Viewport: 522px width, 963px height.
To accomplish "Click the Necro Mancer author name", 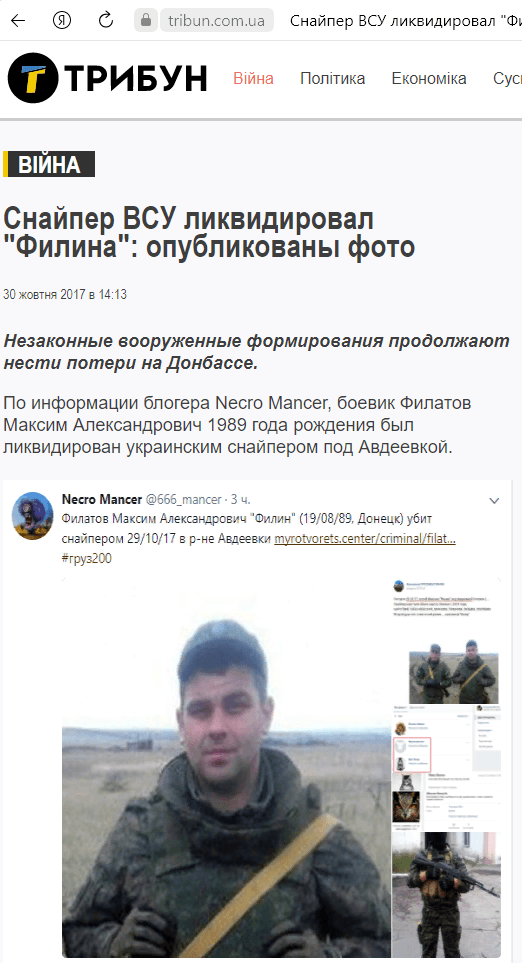I will click(x=101, y=499).
